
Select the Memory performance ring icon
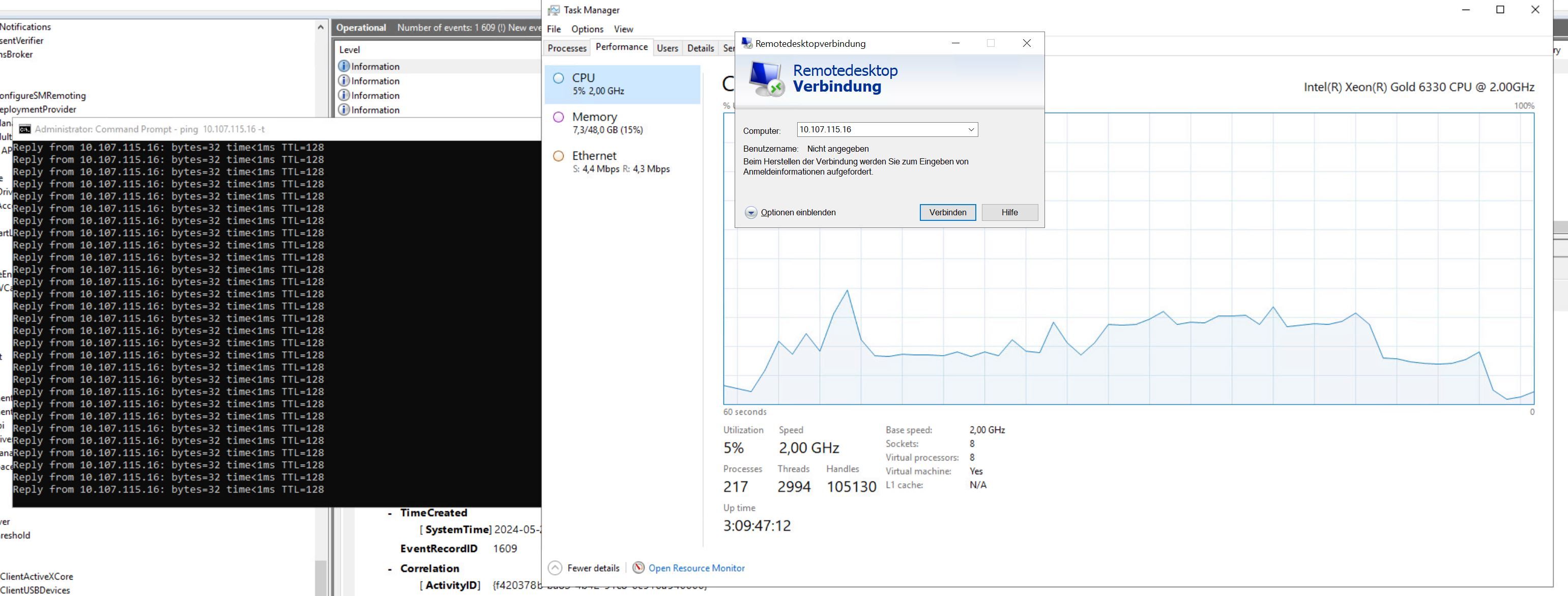pyautogui.click(x=558, y=117)
